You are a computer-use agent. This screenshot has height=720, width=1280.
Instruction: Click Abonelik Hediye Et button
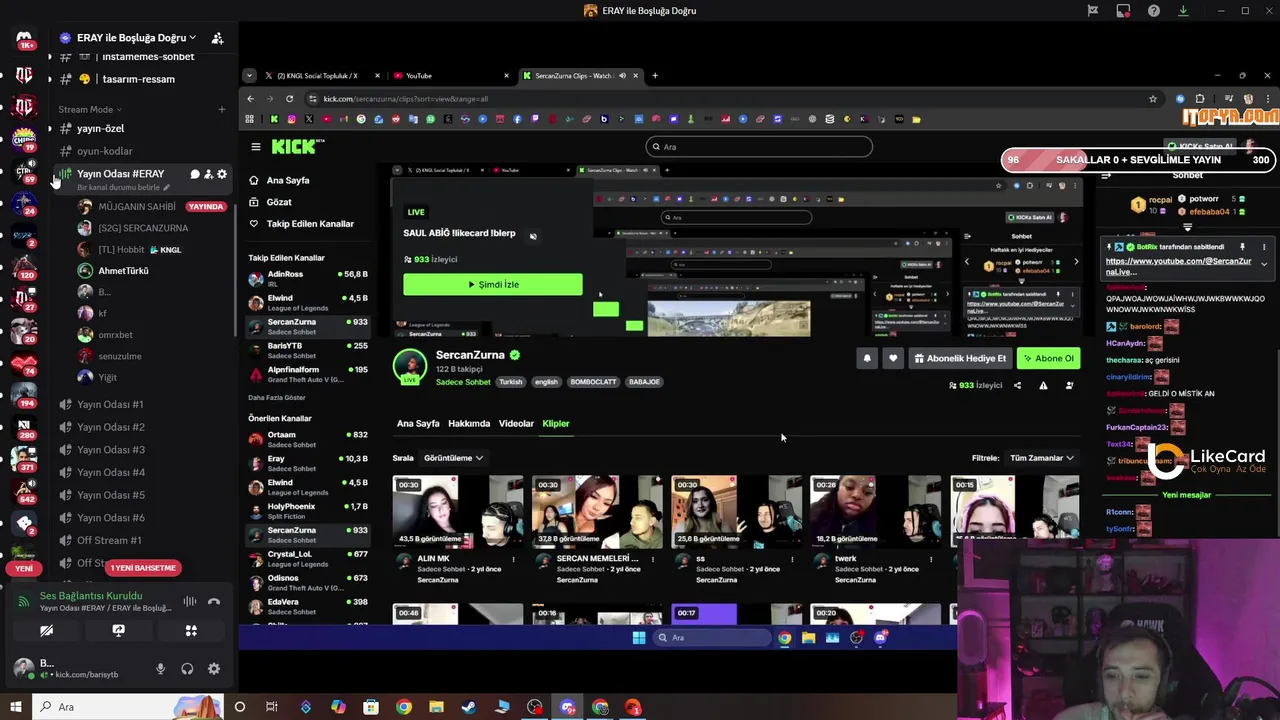(x=960, y=358)
